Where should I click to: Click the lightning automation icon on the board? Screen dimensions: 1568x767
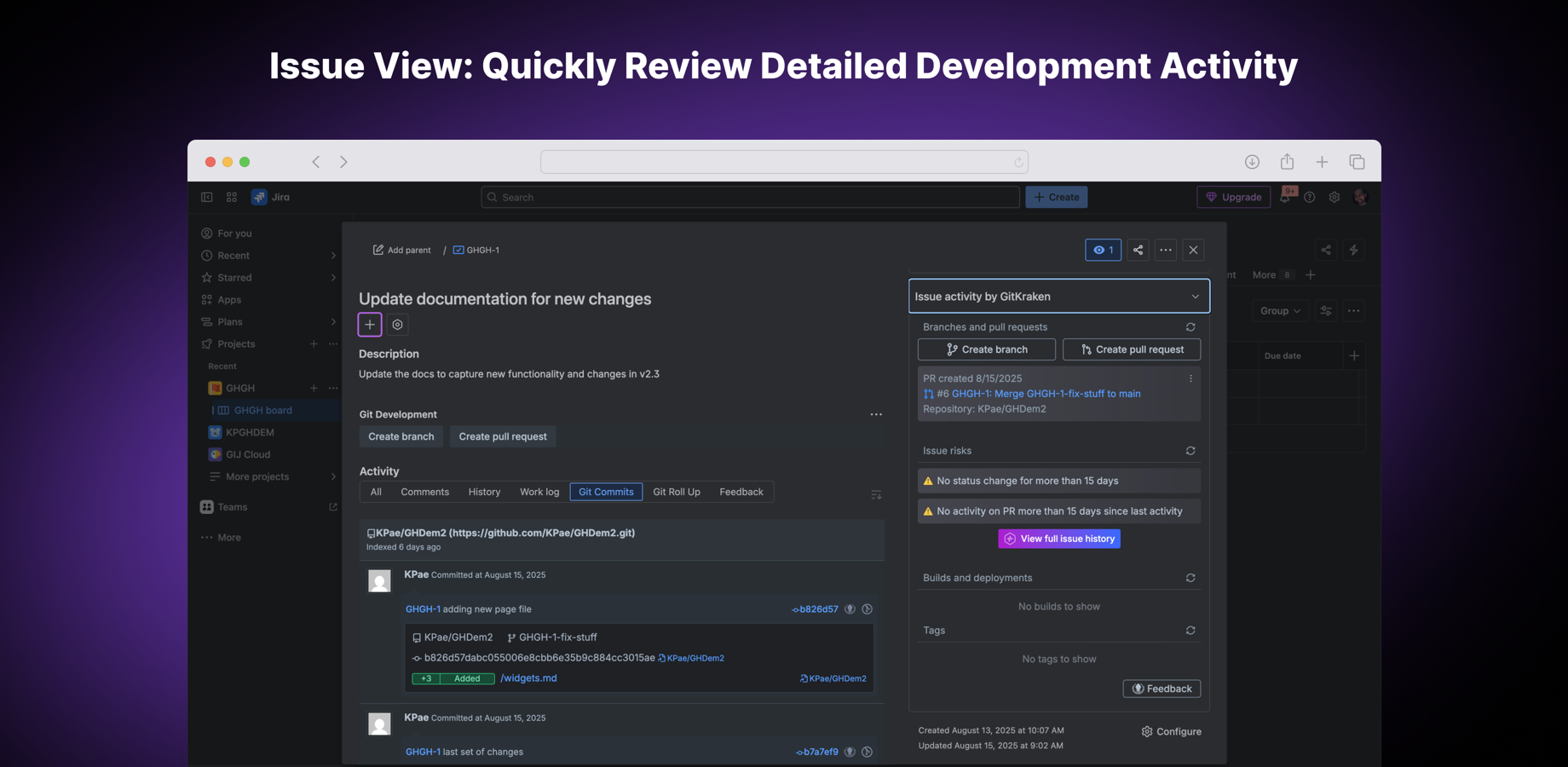1353,250
